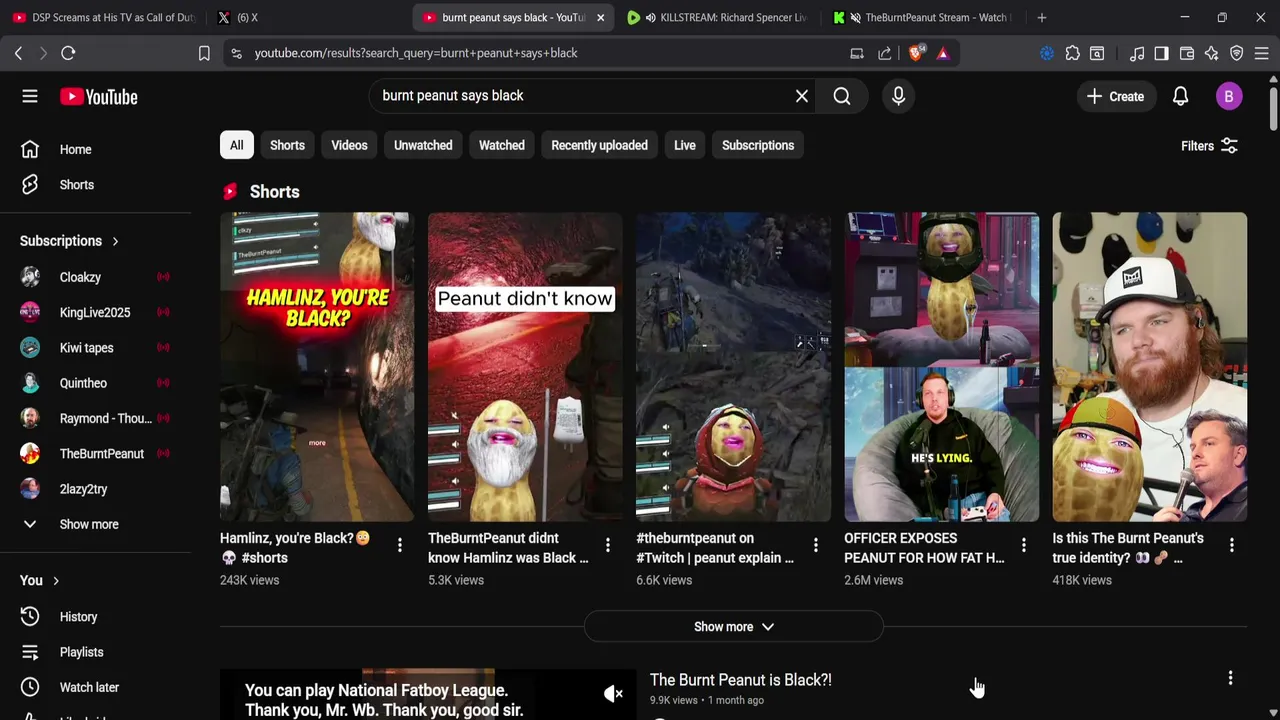Screen dimensions: 1280x720
Task: Select the All filter chip
Action: coord(236,145)
